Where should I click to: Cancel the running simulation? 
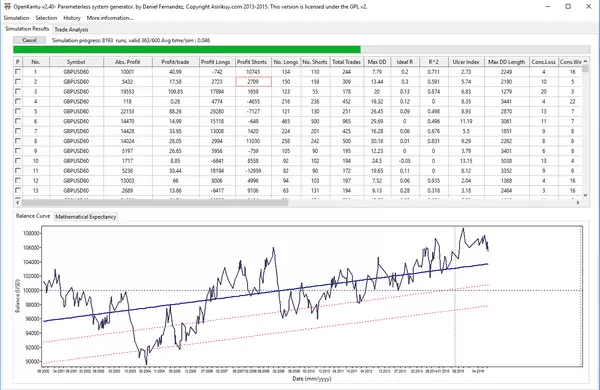click(x=29, y=40)
